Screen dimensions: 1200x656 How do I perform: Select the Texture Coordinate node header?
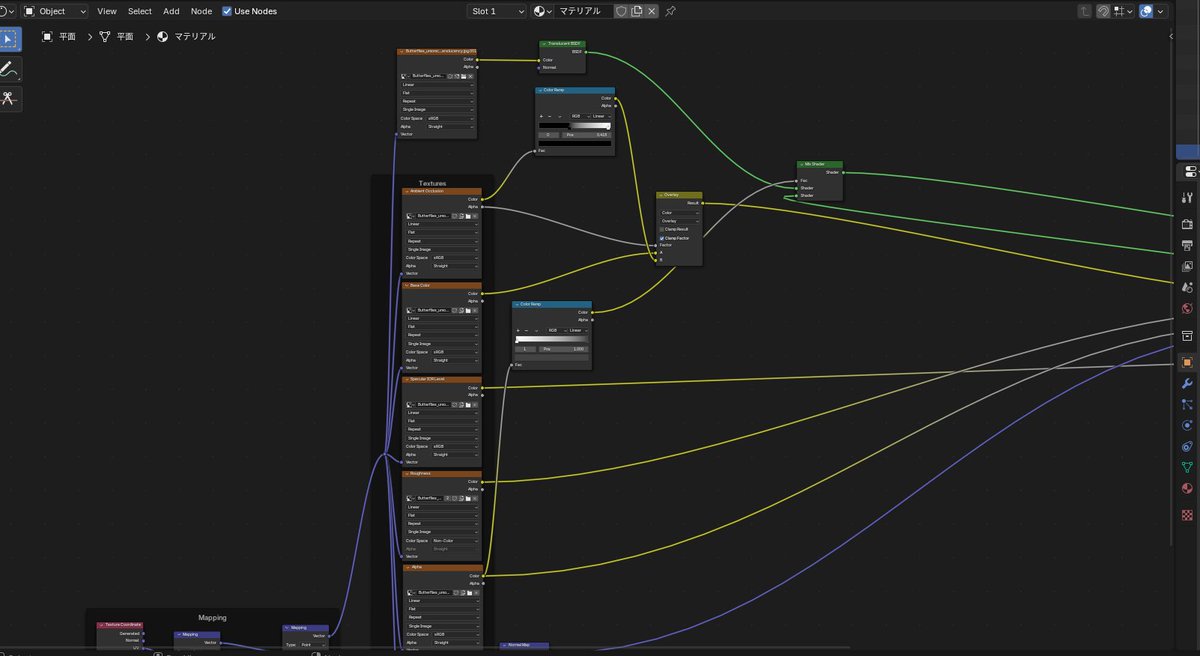coord(120,625)
